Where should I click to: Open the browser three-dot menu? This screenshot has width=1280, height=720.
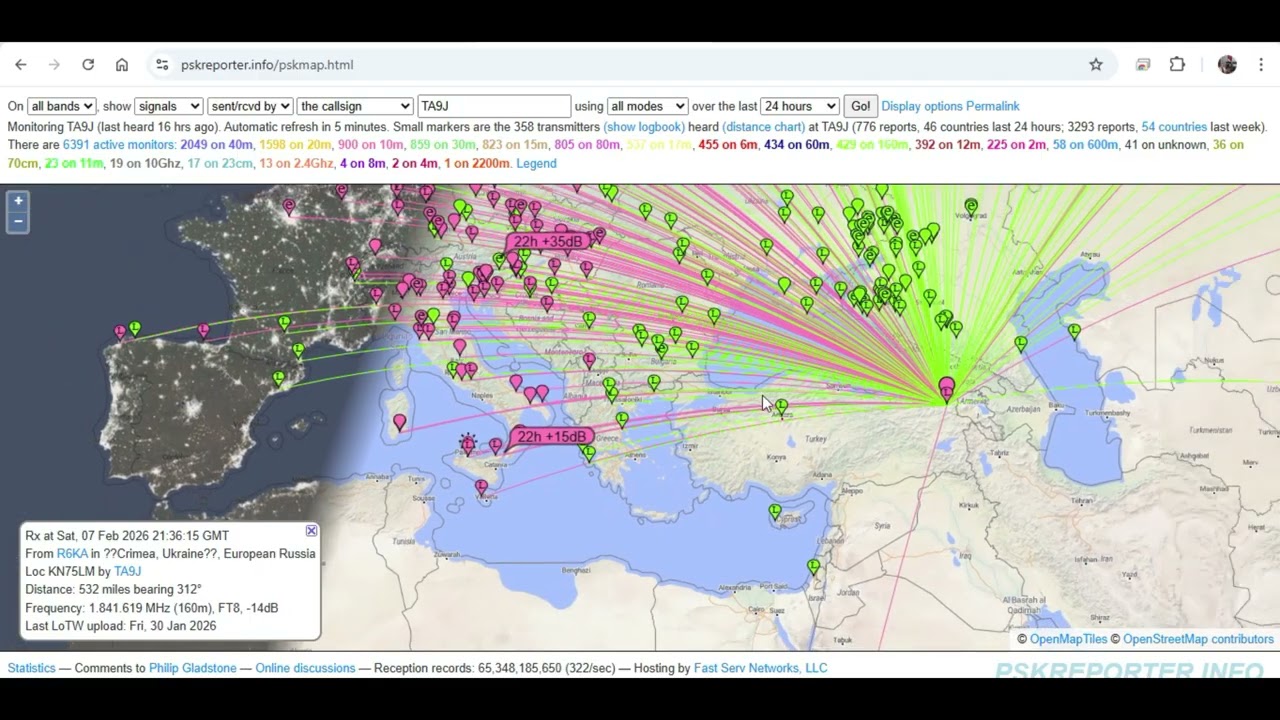1261,65
